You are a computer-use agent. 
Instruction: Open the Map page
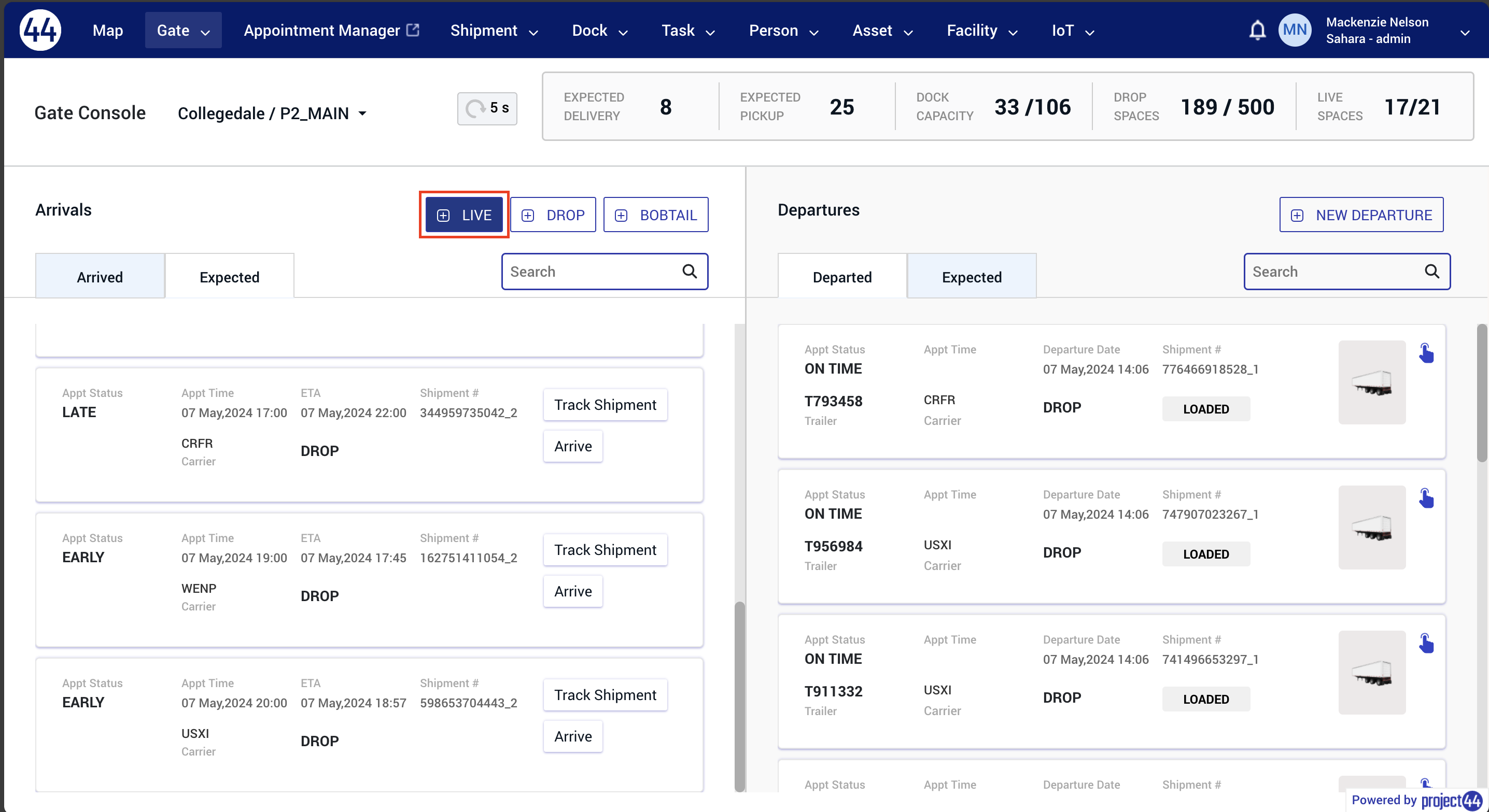click(x=107, y=30)
